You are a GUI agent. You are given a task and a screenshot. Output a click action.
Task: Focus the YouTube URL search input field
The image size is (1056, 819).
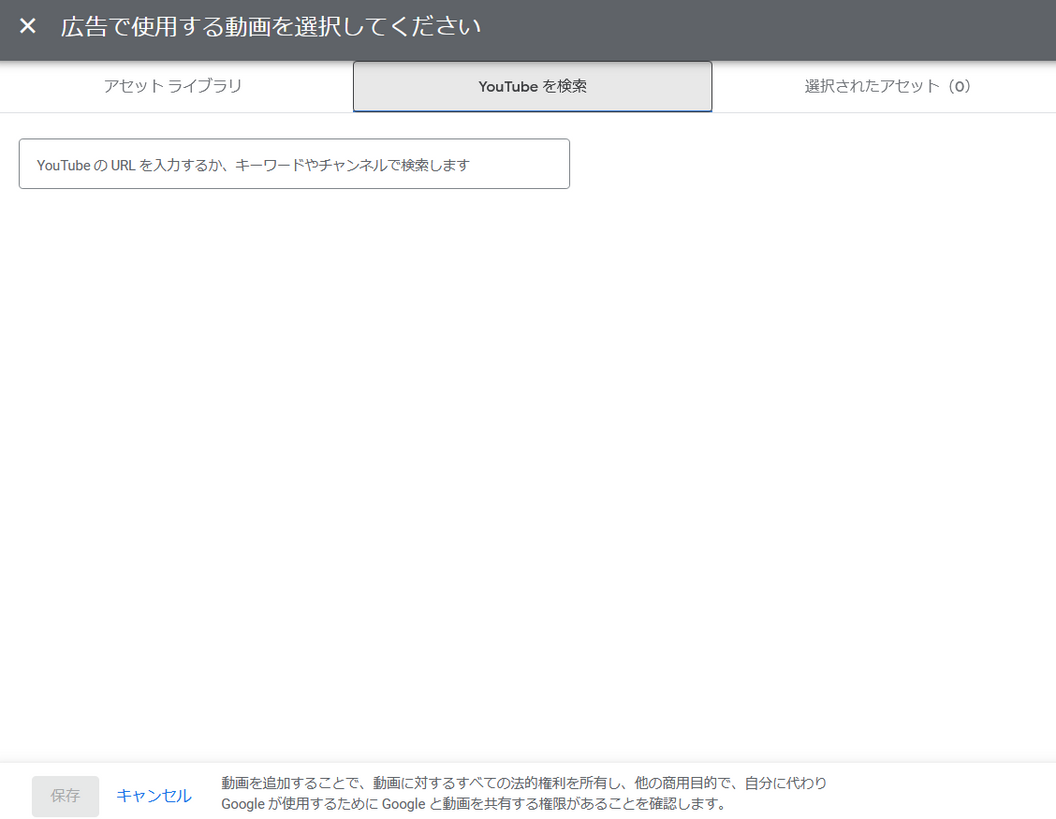point(294,164)
